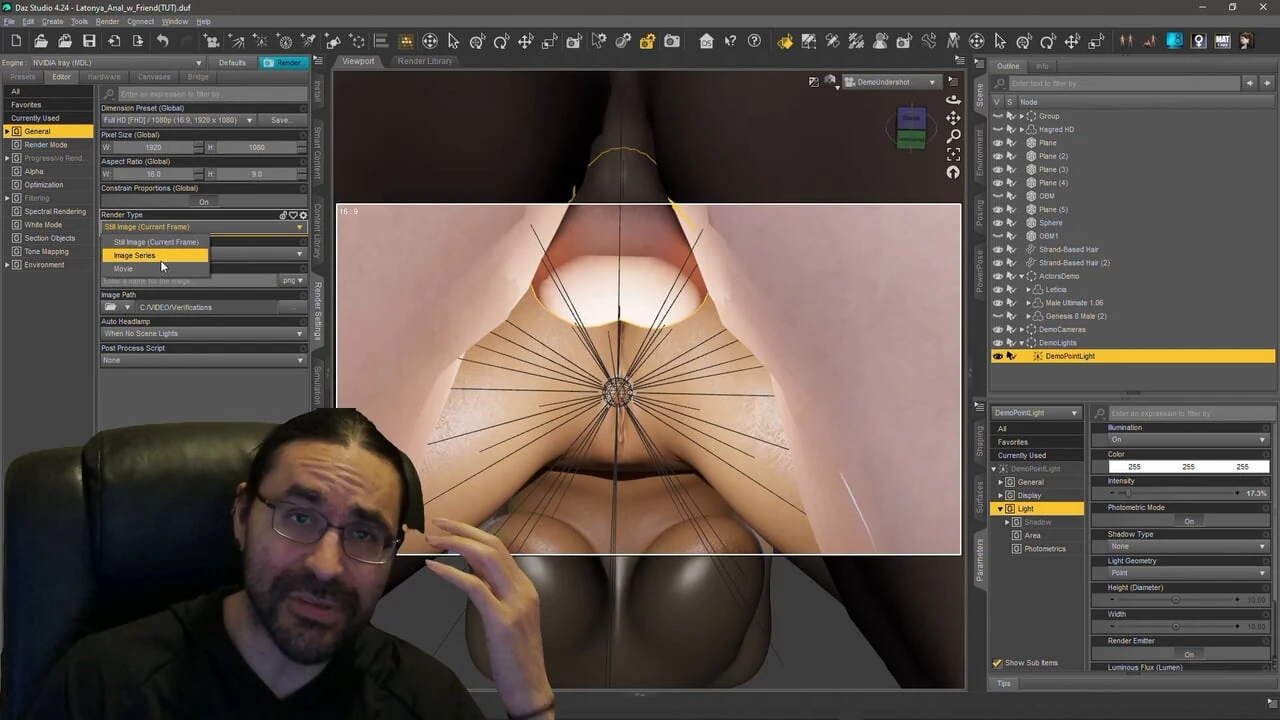Toggle selectability arrow of Leticia node

click(x=1011, y=289)
